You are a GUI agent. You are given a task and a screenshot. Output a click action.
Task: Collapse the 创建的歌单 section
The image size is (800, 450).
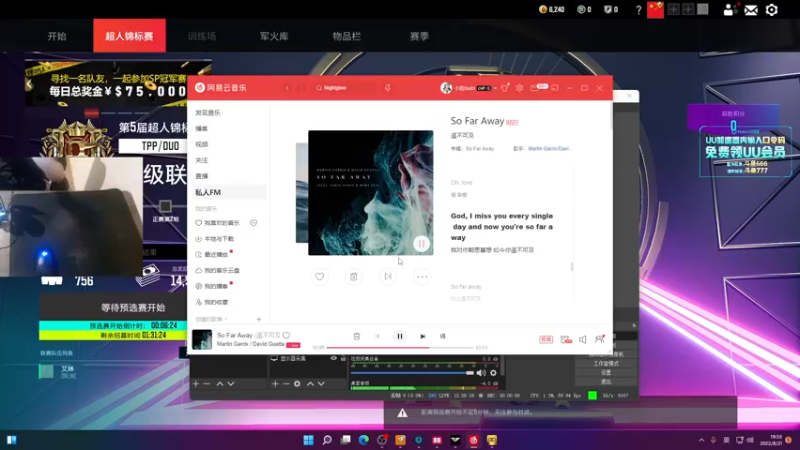tap(211, 319)
